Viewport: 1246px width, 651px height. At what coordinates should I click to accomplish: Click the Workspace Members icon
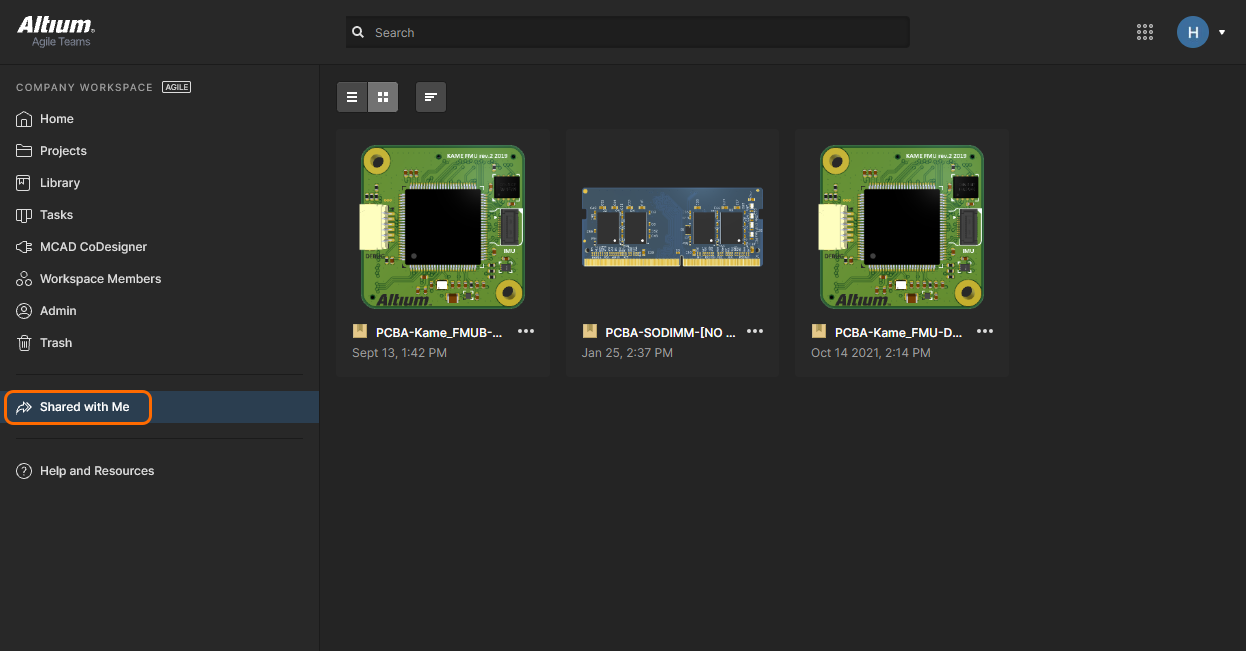[25, 279]
